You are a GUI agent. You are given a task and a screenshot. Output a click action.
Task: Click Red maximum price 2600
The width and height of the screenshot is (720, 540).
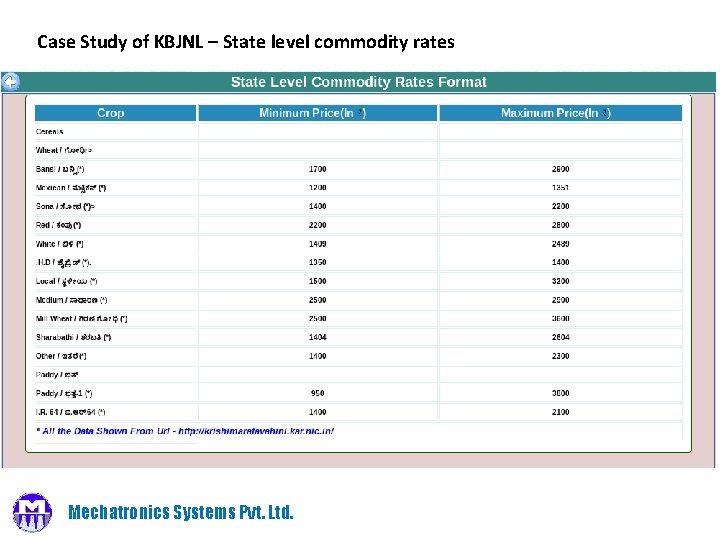(x=561, y=225)
